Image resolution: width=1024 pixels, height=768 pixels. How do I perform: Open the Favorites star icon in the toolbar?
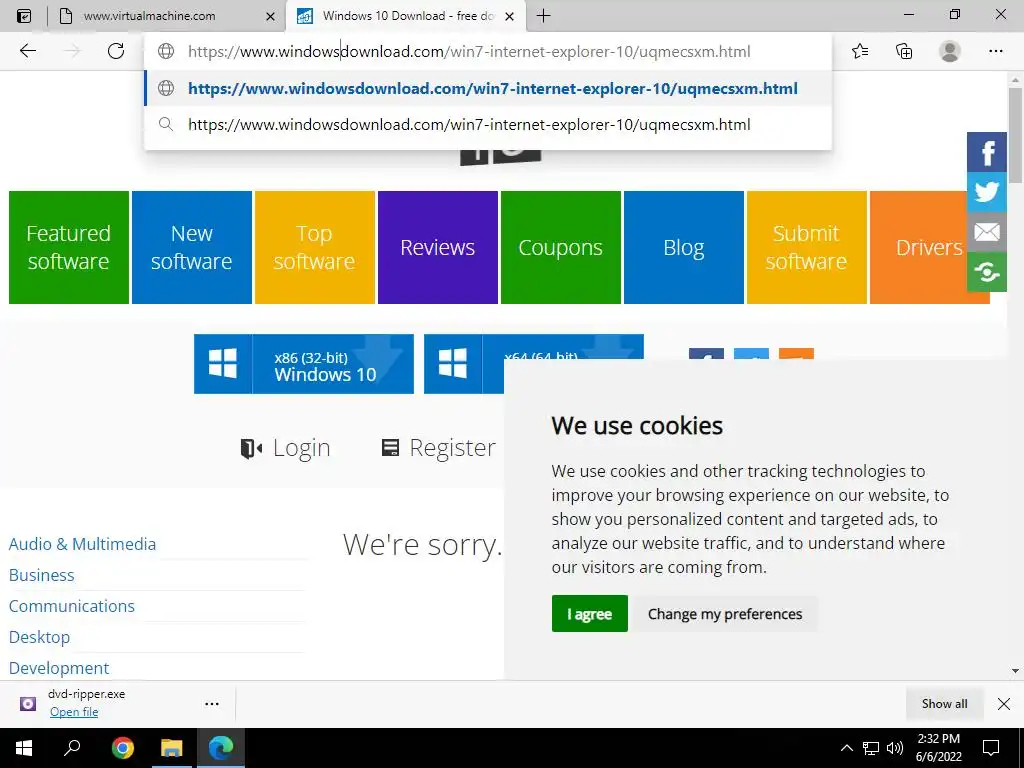coord(860,51)
